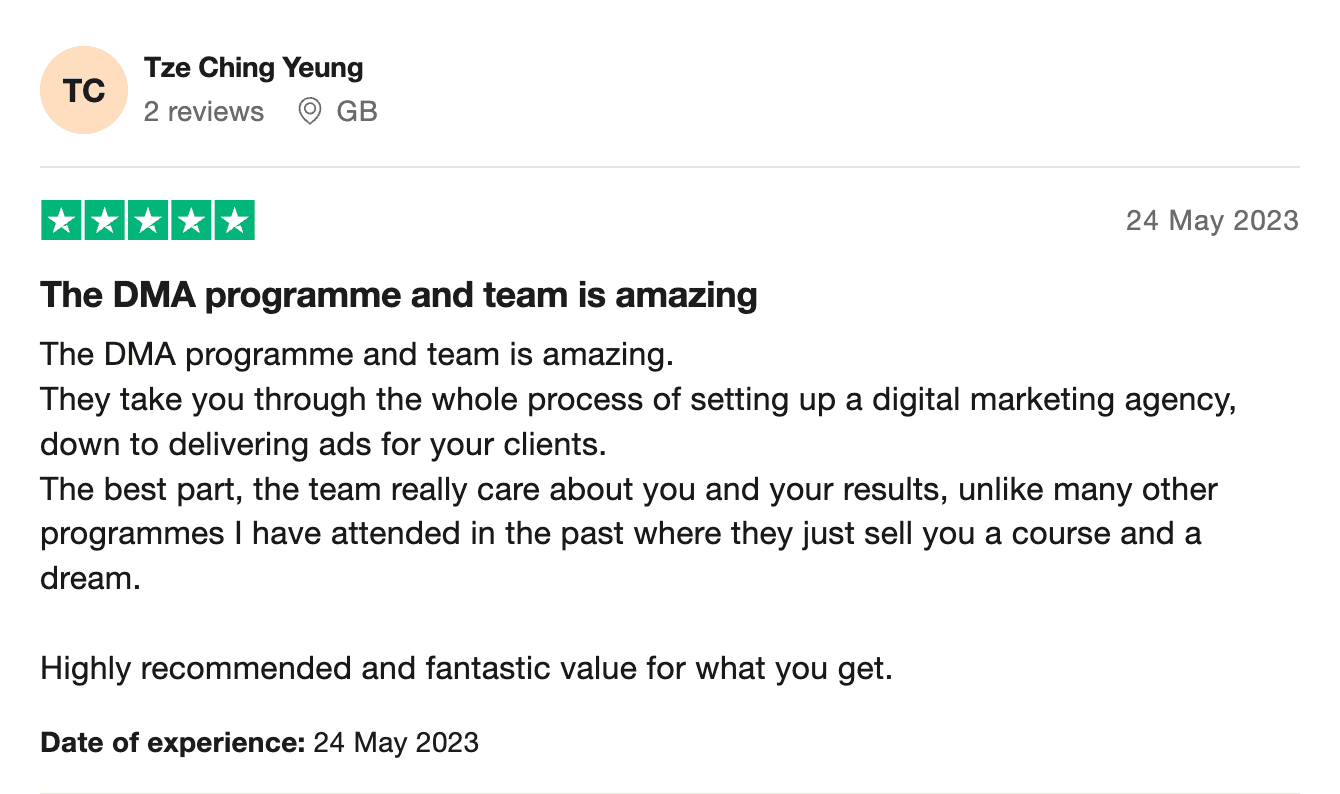
Task: Click the 'Date of experience:' bold label
Action: [x=172, y=743]
